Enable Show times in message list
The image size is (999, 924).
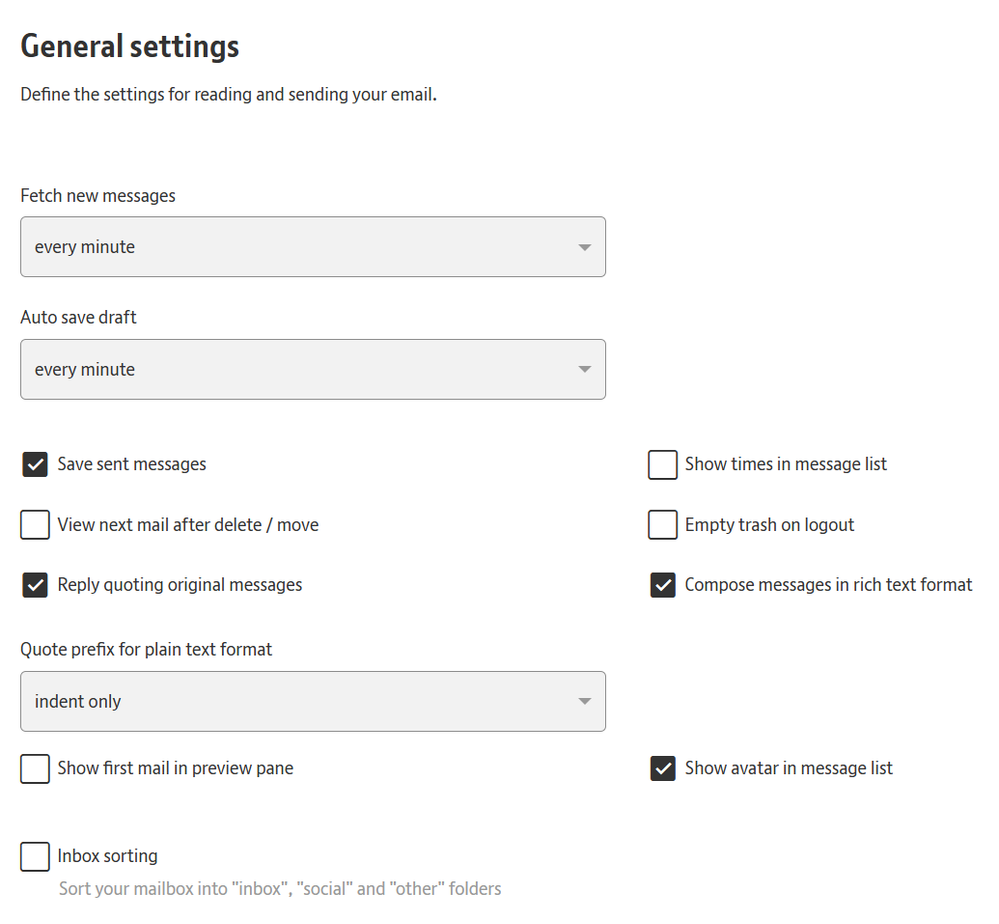663,465
